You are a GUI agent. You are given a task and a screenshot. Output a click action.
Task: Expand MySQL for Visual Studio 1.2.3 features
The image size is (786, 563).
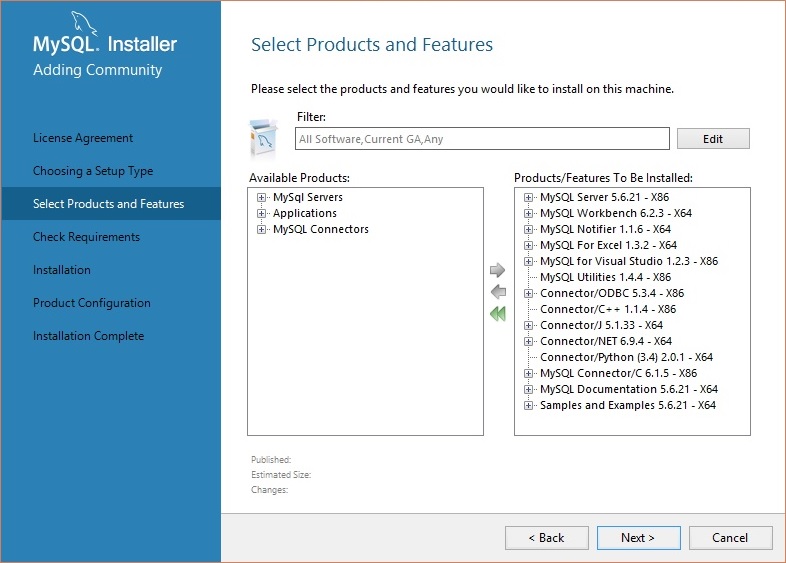[528, 262]
